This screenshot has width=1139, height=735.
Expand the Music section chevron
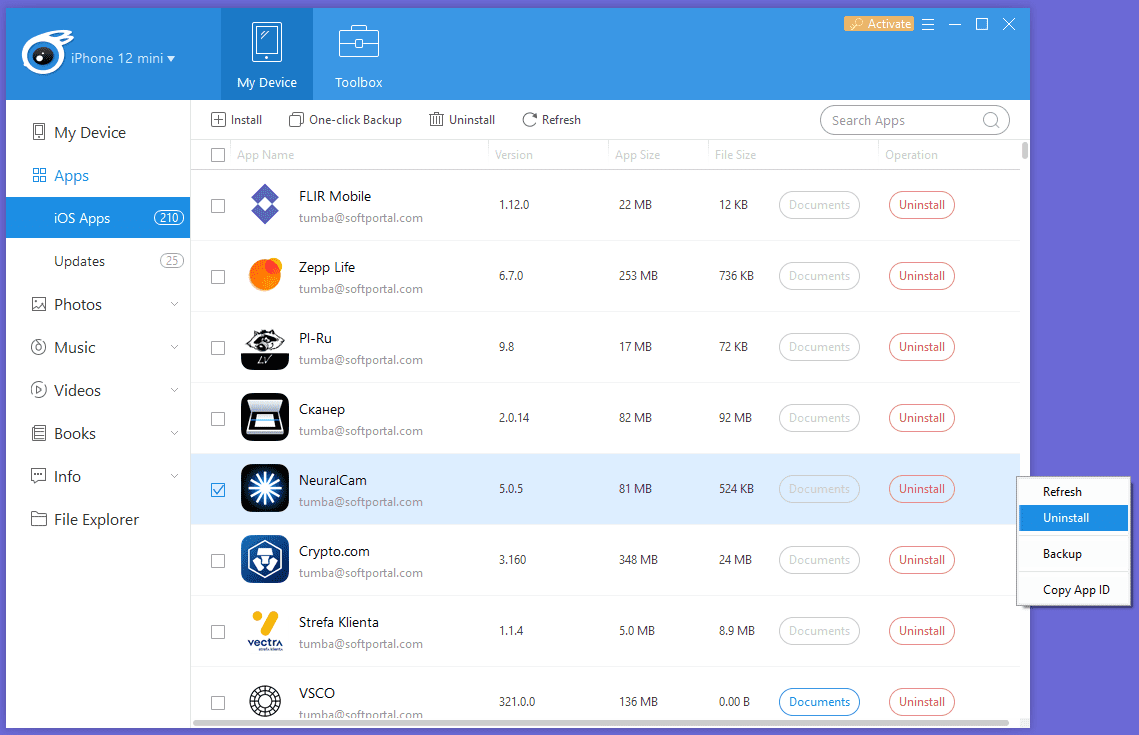174,347
